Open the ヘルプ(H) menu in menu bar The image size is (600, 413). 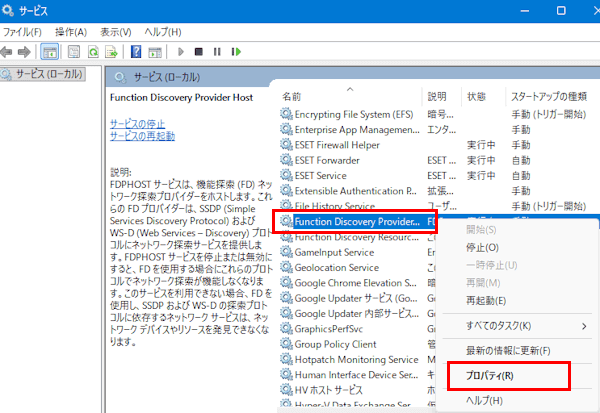pos(163,32)
